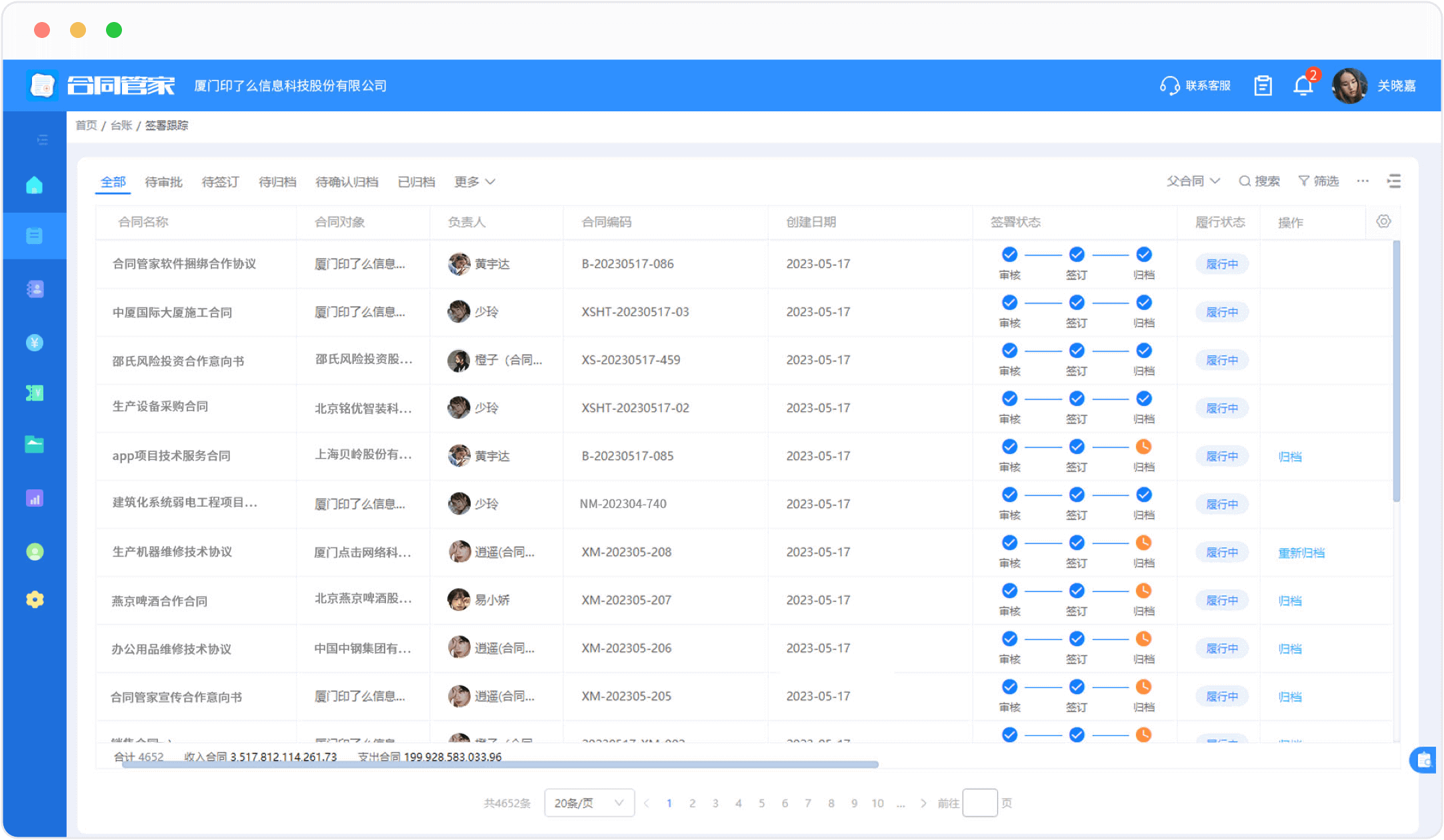Click 归档 link for 合同管家宣传合作意向书
This screenshot has height=840, width=1444.
[1290, 697]
